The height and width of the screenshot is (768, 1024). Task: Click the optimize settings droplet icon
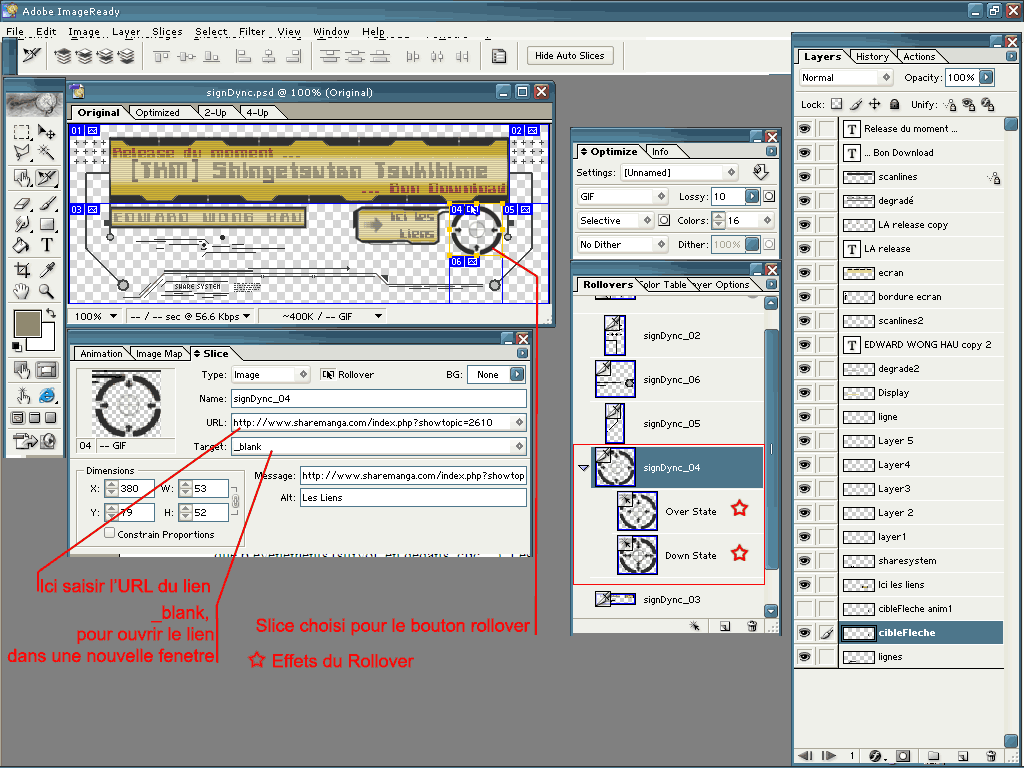pyautogui.click(x=760, y=172)
